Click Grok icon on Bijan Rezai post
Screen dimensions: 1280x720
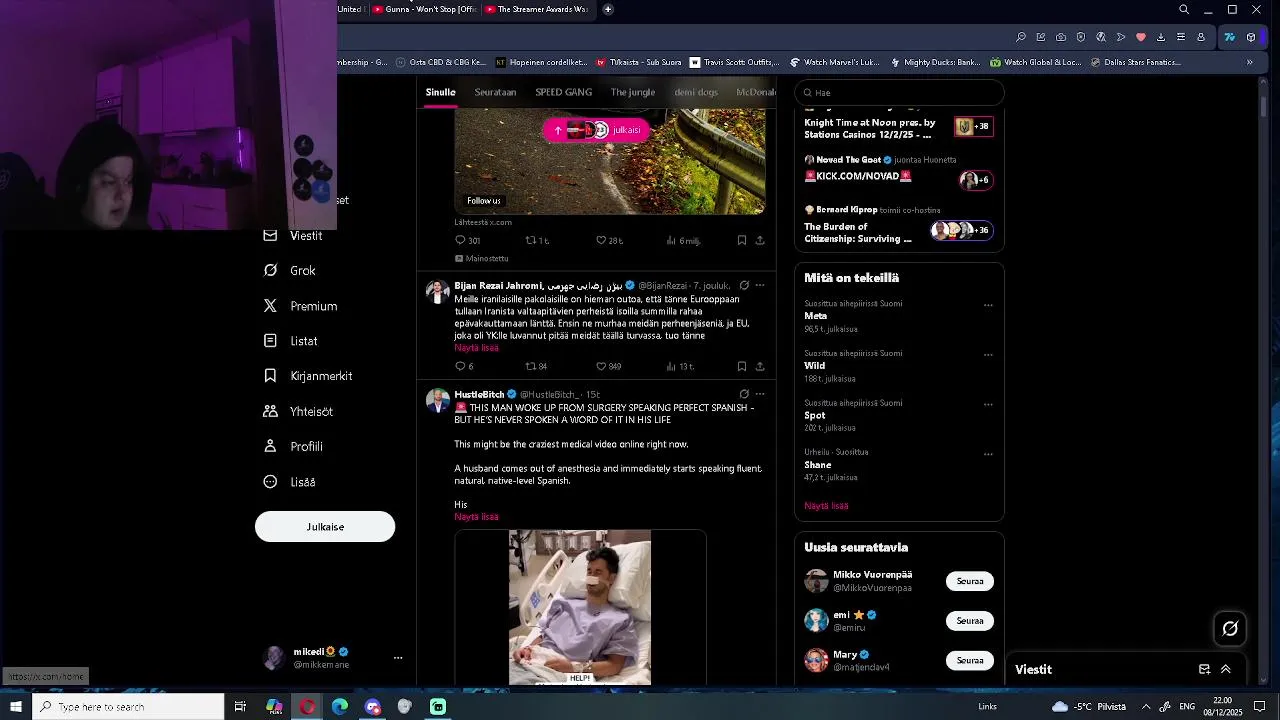coord(743,285)
